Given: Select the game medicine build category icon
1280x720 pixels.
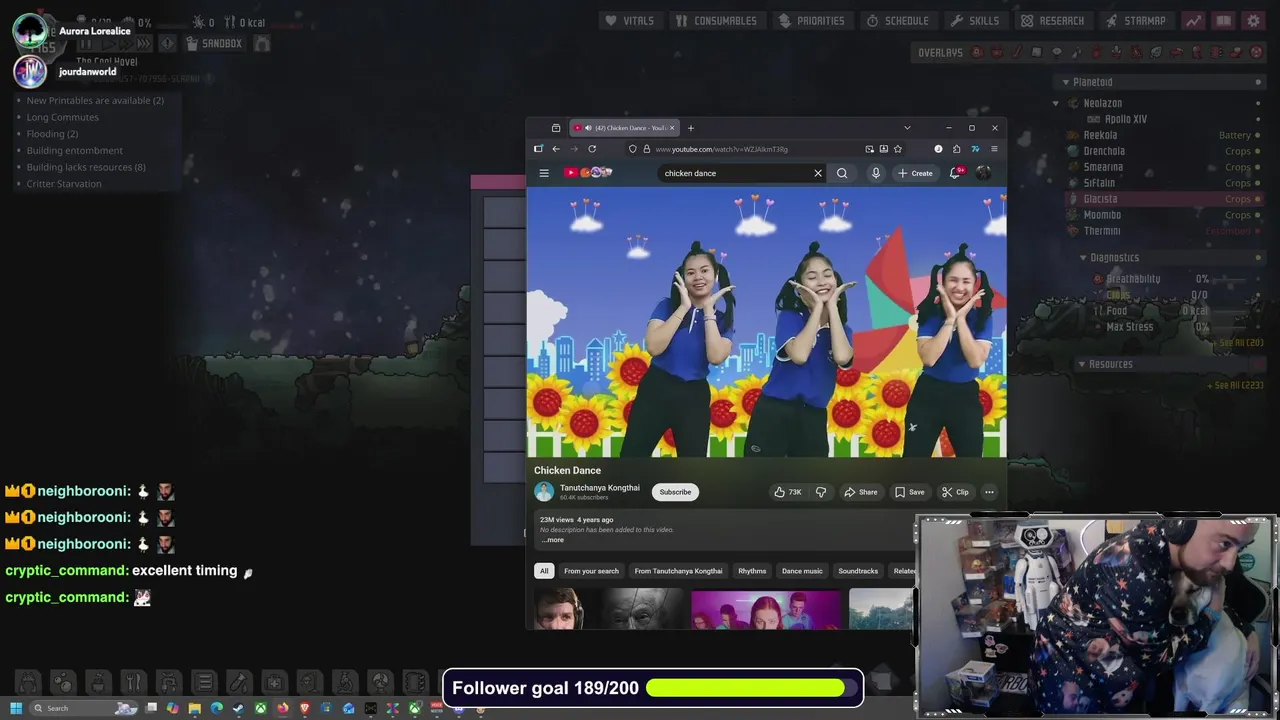Looking at the screenshot, I should (274, 682).
